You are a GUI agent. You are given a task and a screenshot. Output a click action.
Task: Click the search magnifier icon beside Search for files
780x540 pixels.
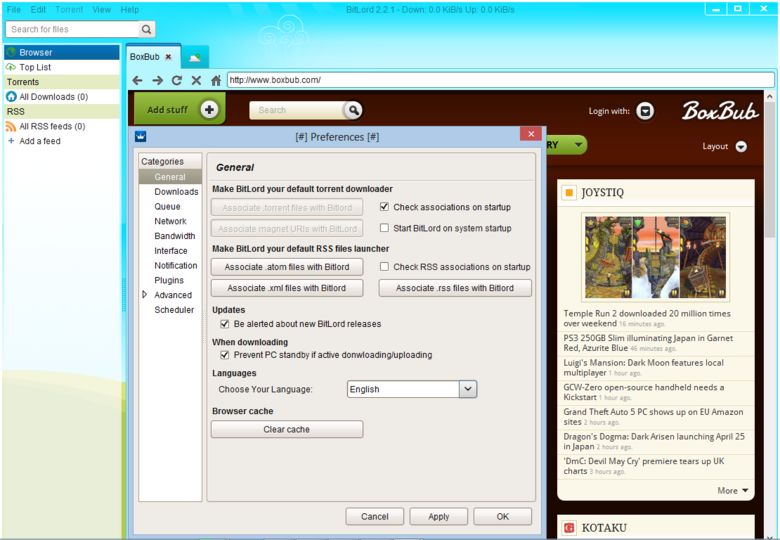[146, 29]
